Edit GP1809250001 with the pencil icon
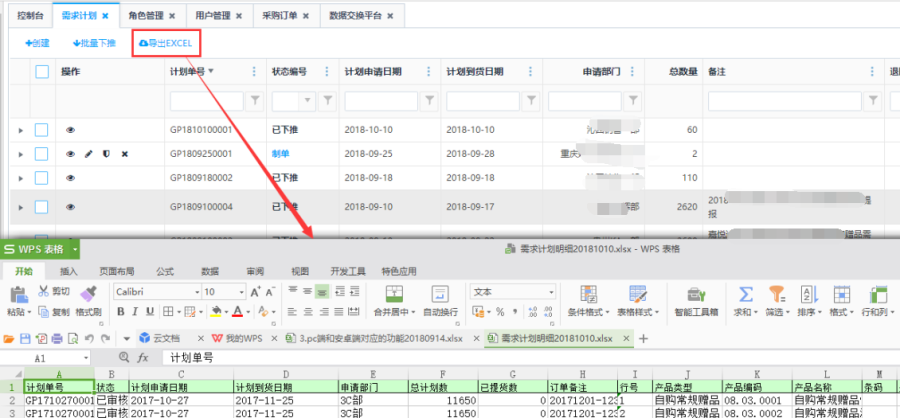The width and height of the screenshot is (900, 418). pos(88,154)
